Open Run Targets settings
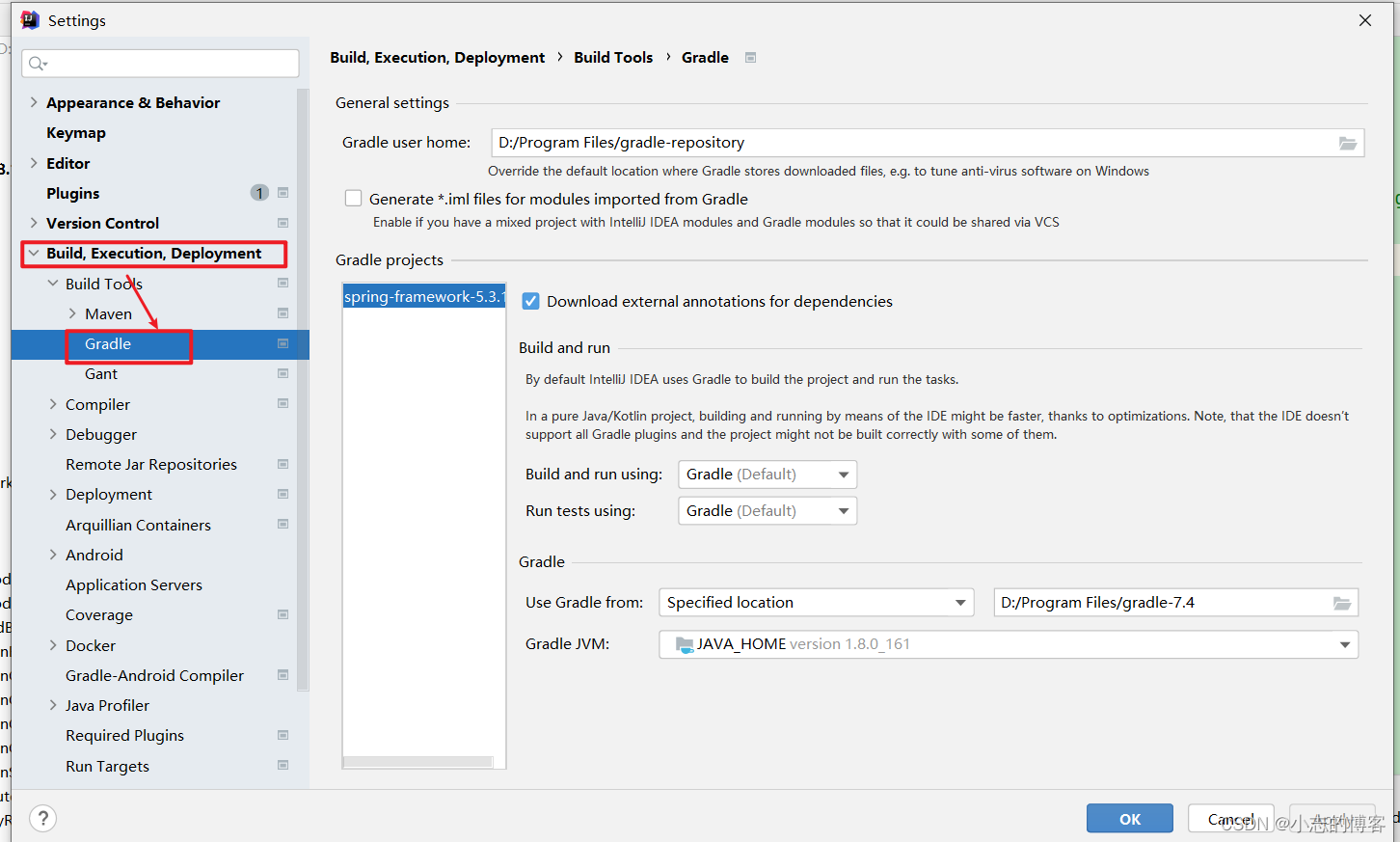This screenshot has width=1400, height=842. click(x=107, y=766)
